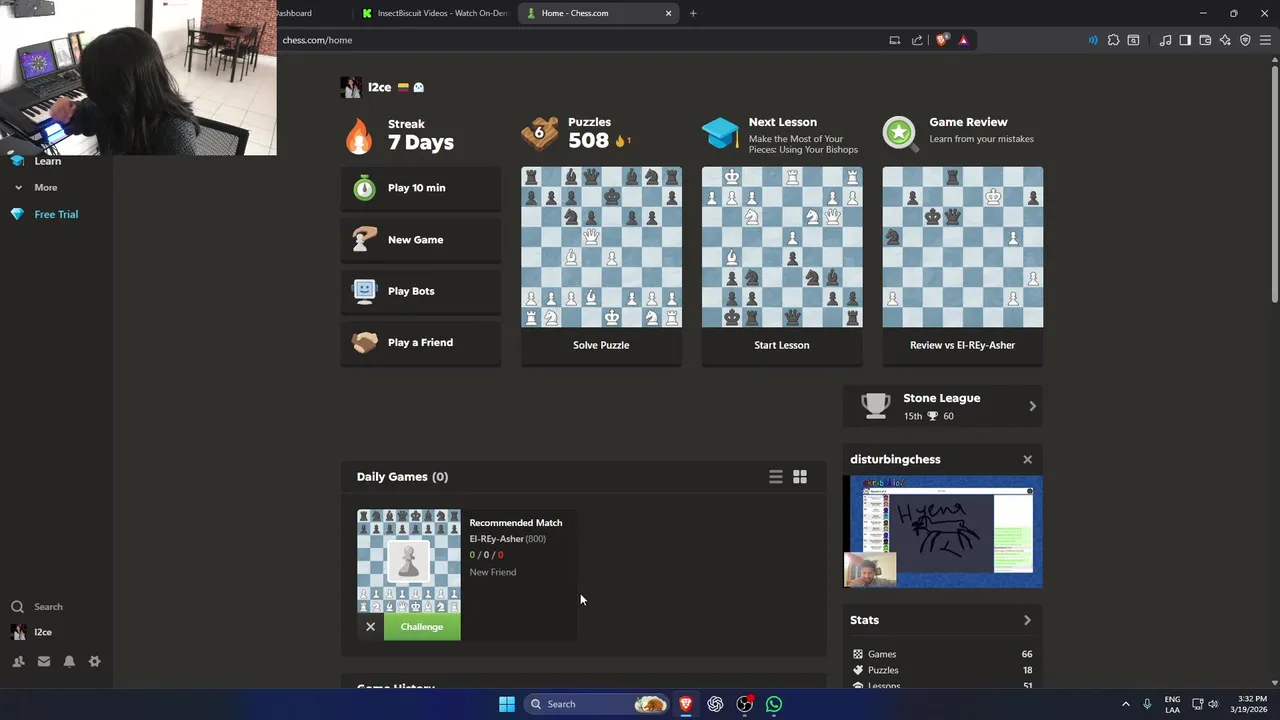Click the Games stat row

[x=943, y=654]
